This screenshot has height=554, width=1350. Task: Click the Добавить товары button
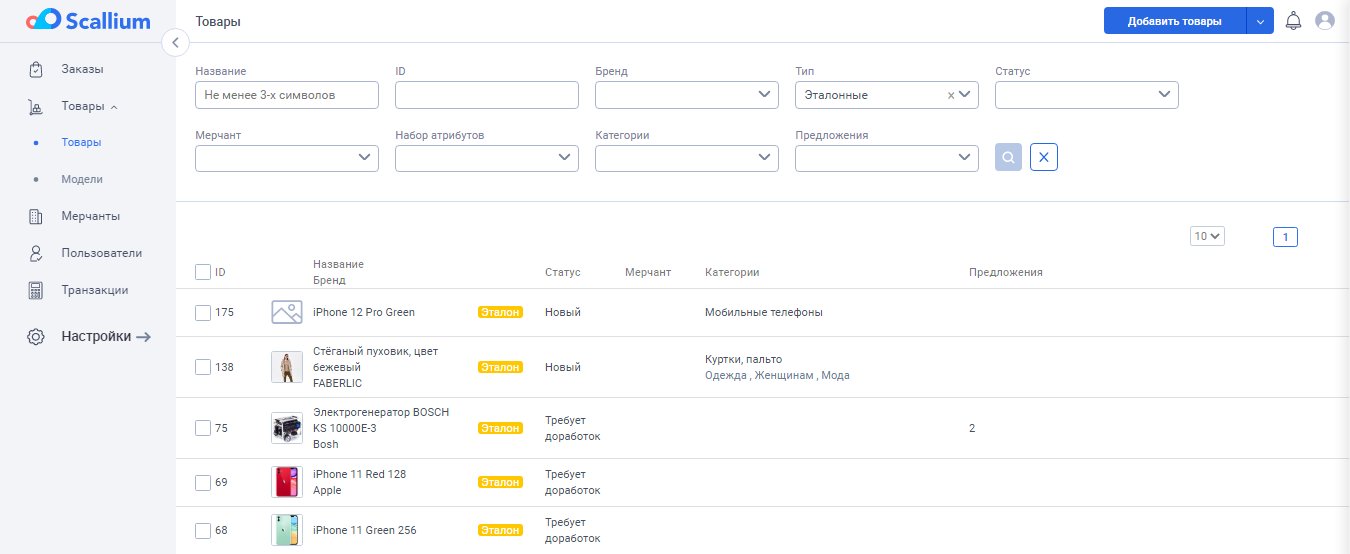1174,21
